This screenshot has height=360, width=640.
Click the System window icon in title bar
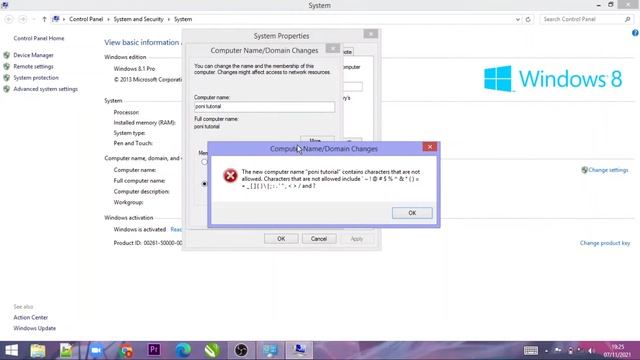(5, 5)
